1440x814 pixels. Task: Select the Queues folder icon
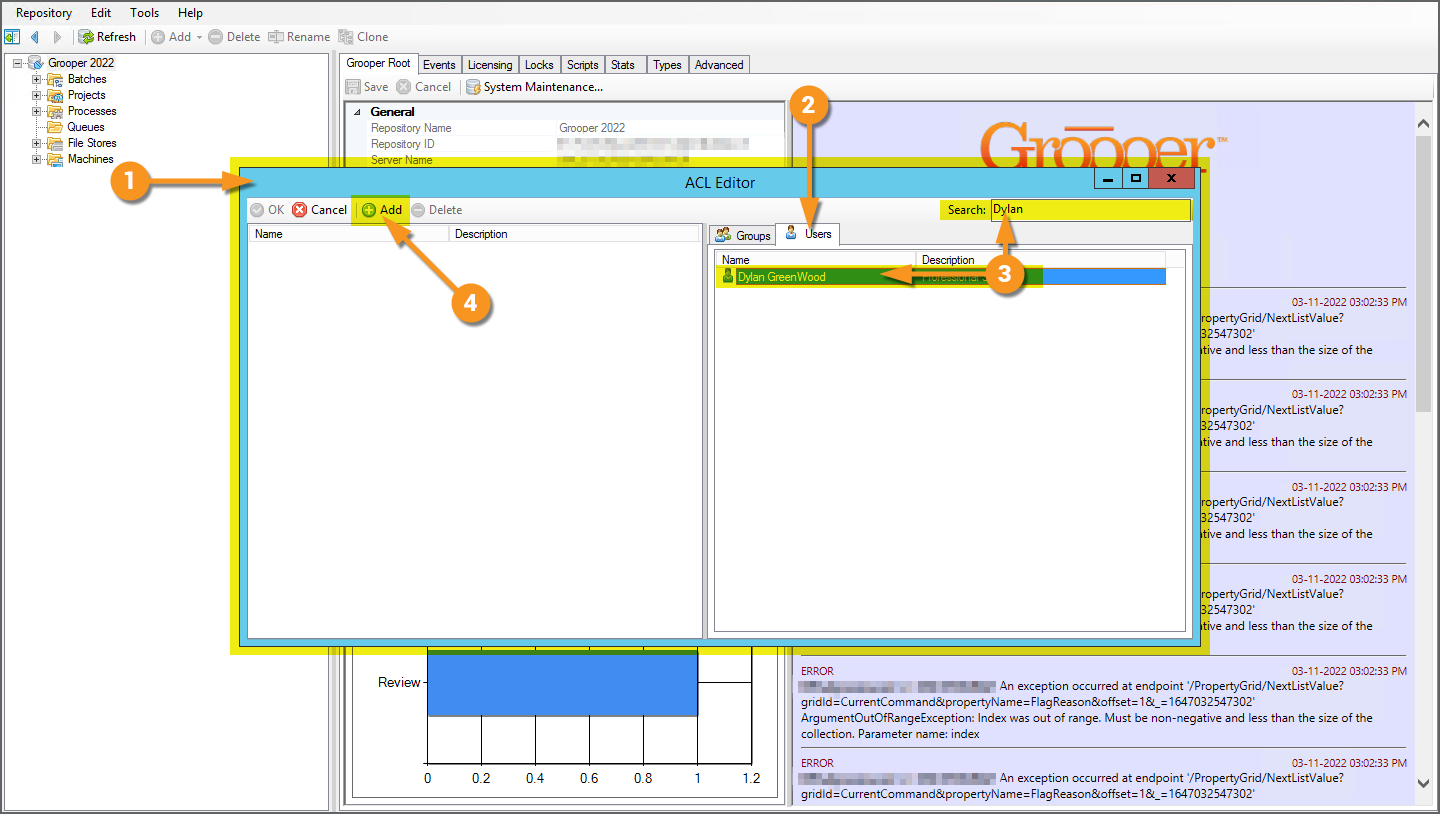click(55, 127)
